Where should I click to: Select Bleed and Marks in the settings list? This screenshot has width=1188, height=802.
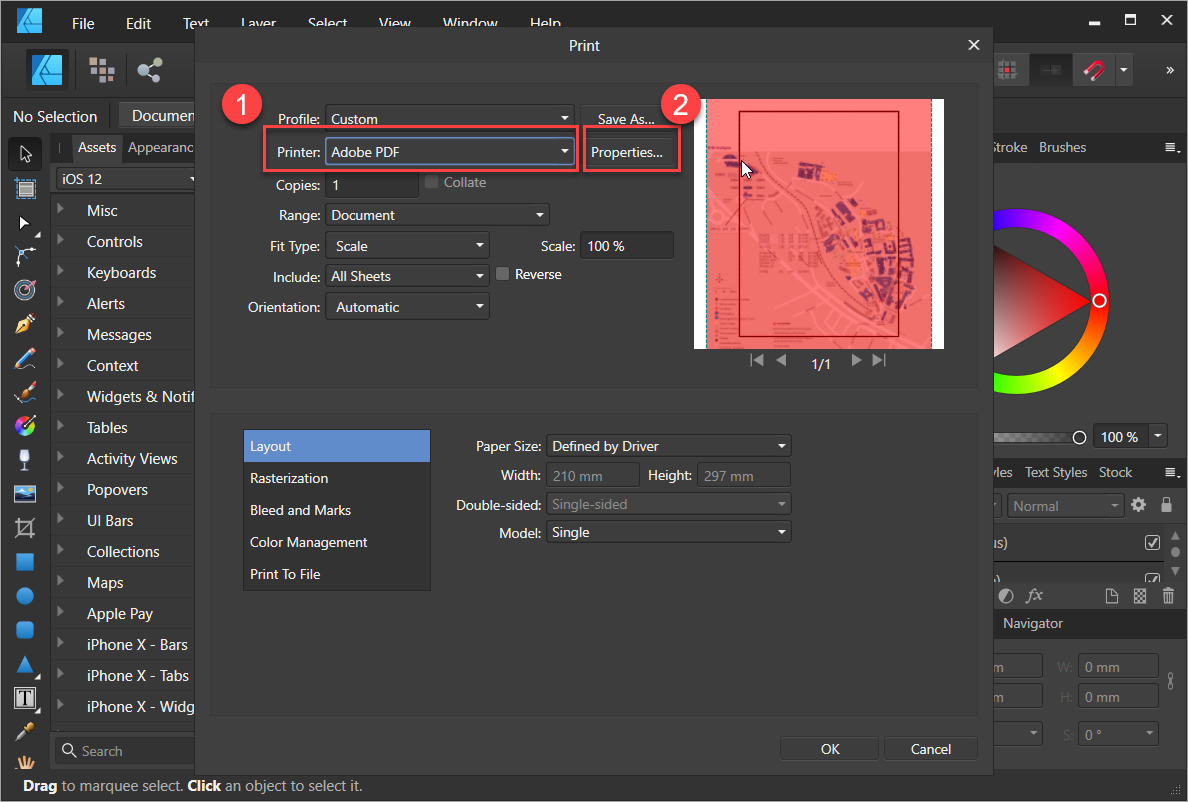300,510
